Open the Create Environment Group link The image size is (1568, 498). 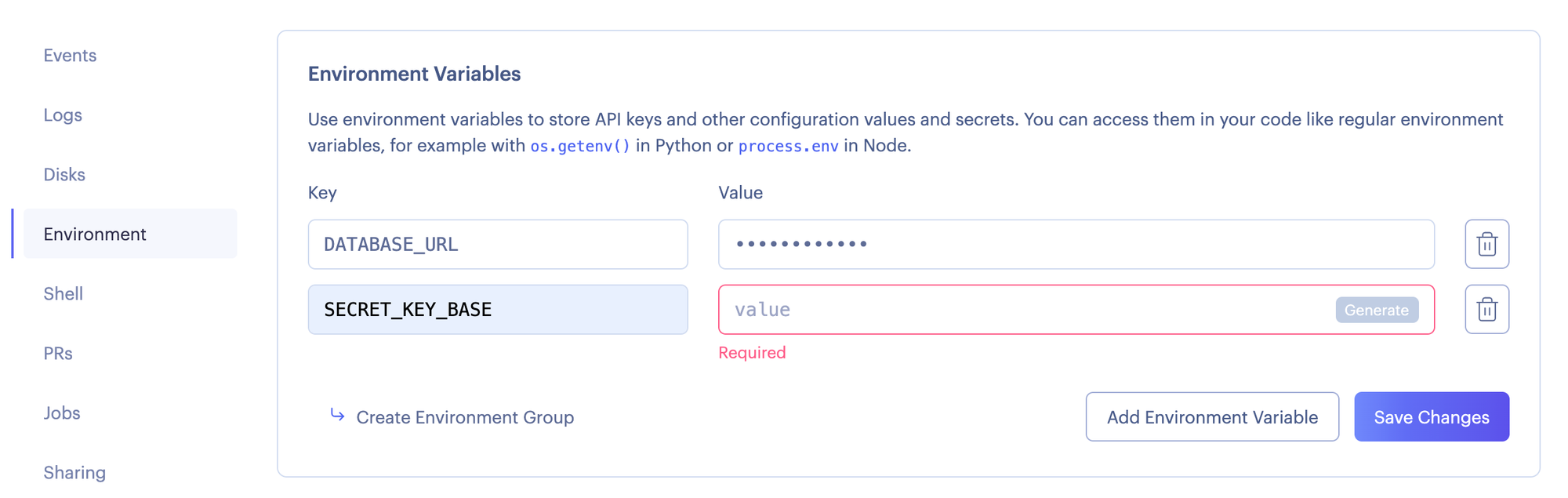(x=464, y=417)
